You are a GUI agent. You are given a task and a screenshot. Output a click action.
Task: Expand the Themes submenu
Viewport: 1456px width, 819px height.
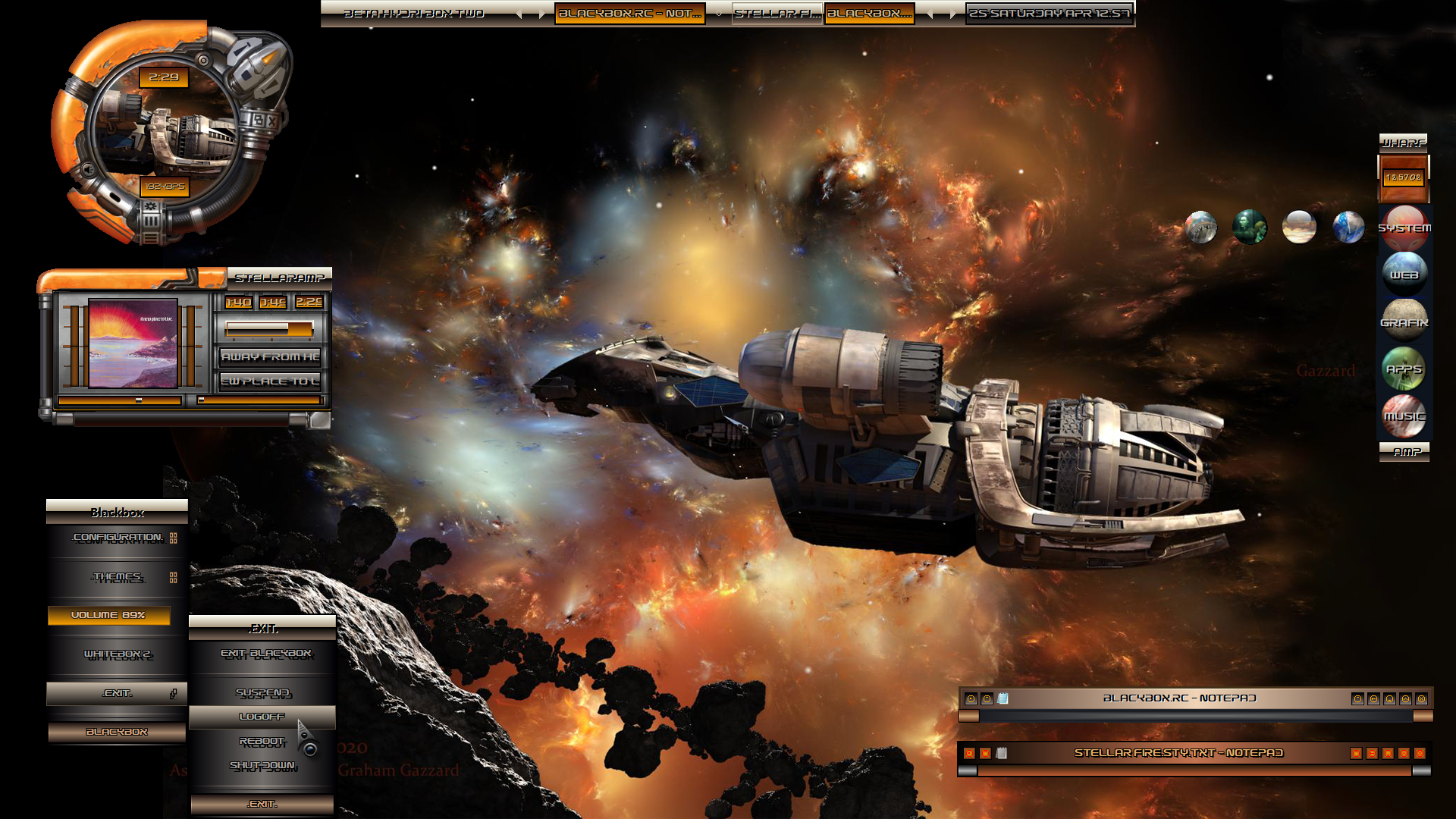118,577
